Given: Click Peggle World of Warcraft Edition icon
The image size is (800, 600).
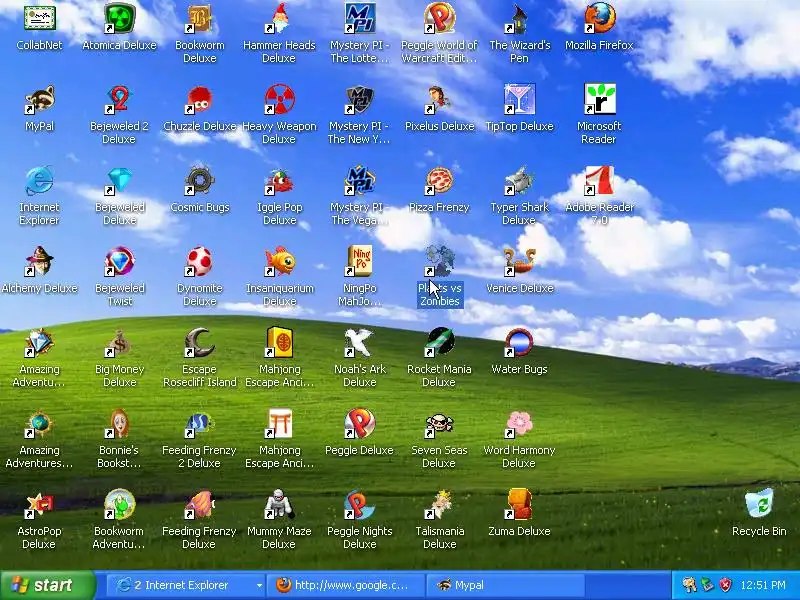Looking at the screenshot, I should (439, 18).
